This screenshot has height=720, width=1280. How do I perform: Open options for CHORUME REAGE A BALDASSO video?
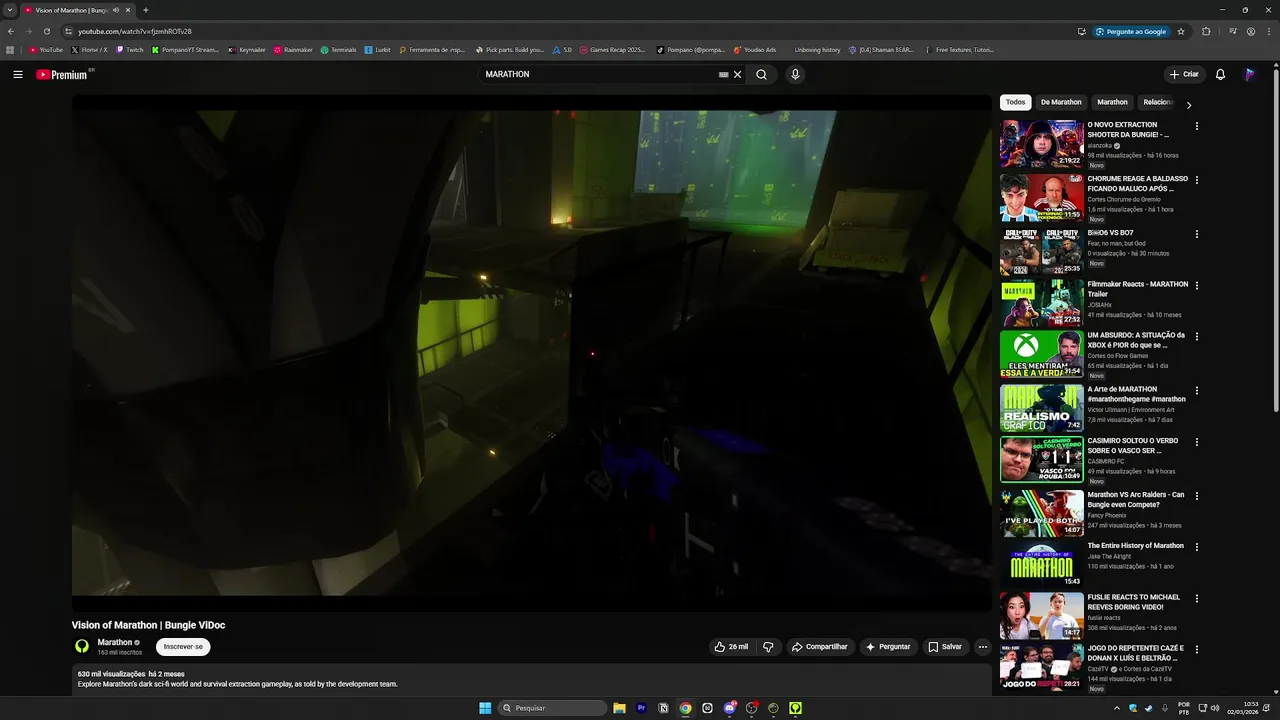click(1196, 180)
